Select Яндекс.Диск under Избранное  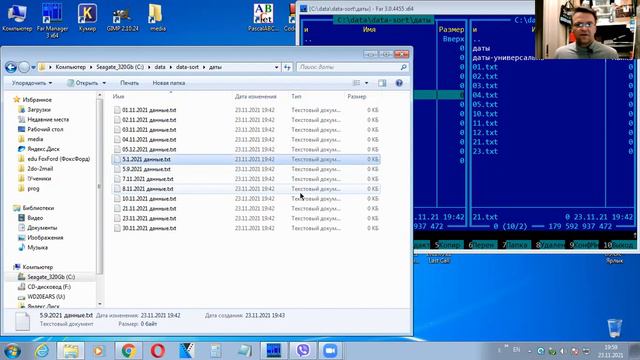click(x=43, y=149)
